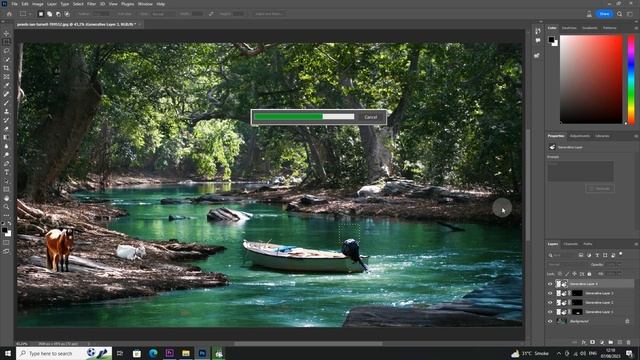The image size is (640, 360).
Task: Choose New Selection mode in options bar
Action: coord(41,14)
